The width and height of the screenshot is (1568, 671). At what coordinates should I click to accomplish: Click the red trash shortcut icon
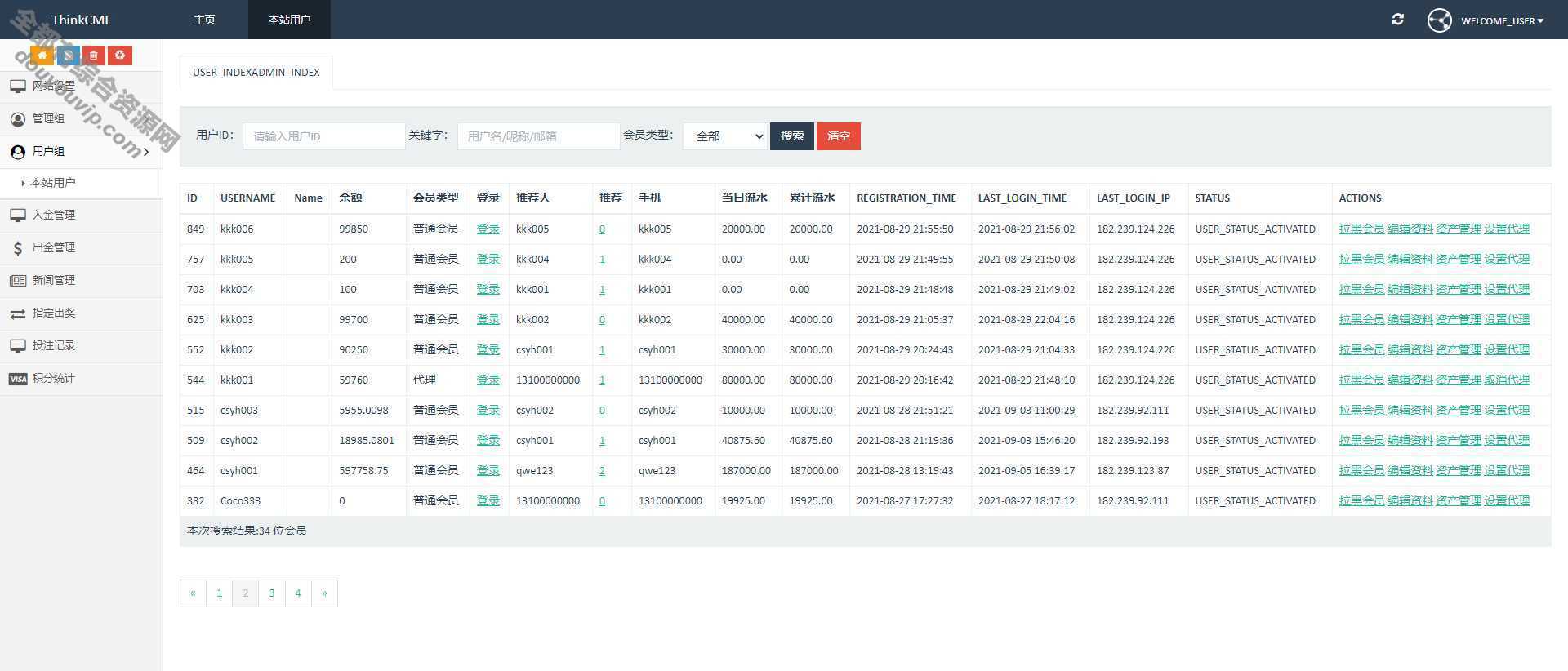coord(94,56)
